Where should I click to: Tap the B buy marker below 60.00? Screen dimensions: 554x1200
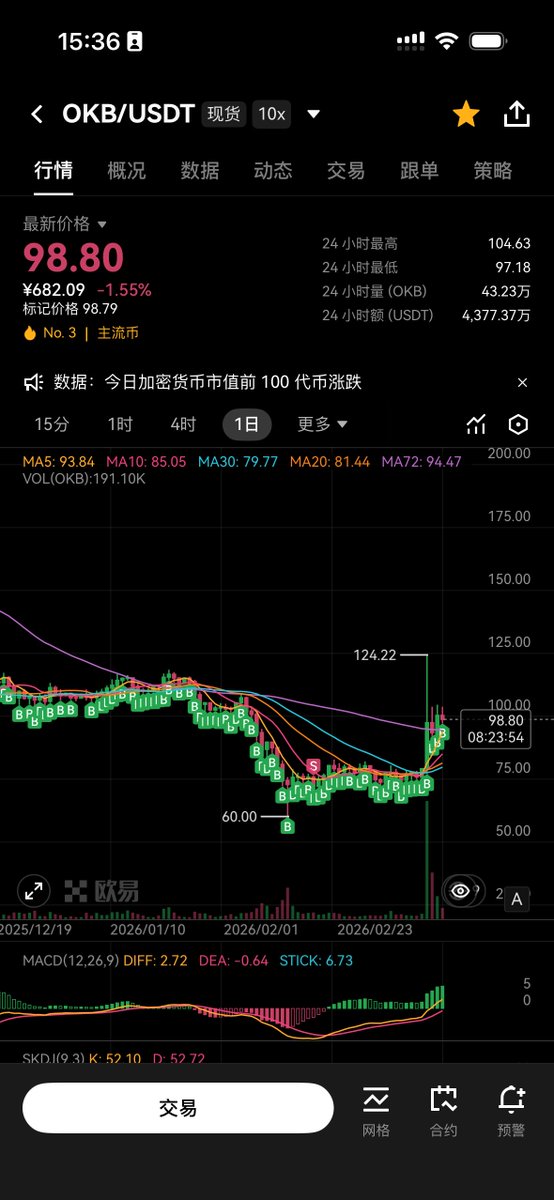(288, 826)
